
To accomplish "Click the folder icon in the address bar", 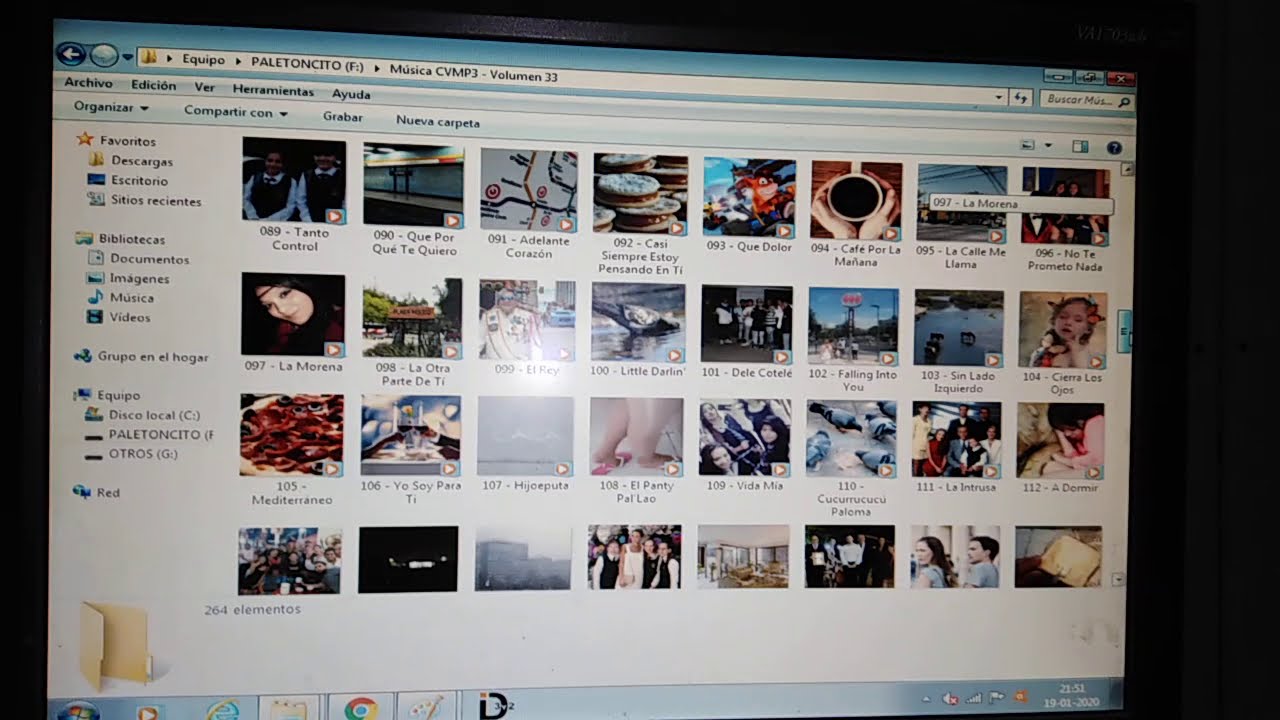I will (x=147, y=57).
